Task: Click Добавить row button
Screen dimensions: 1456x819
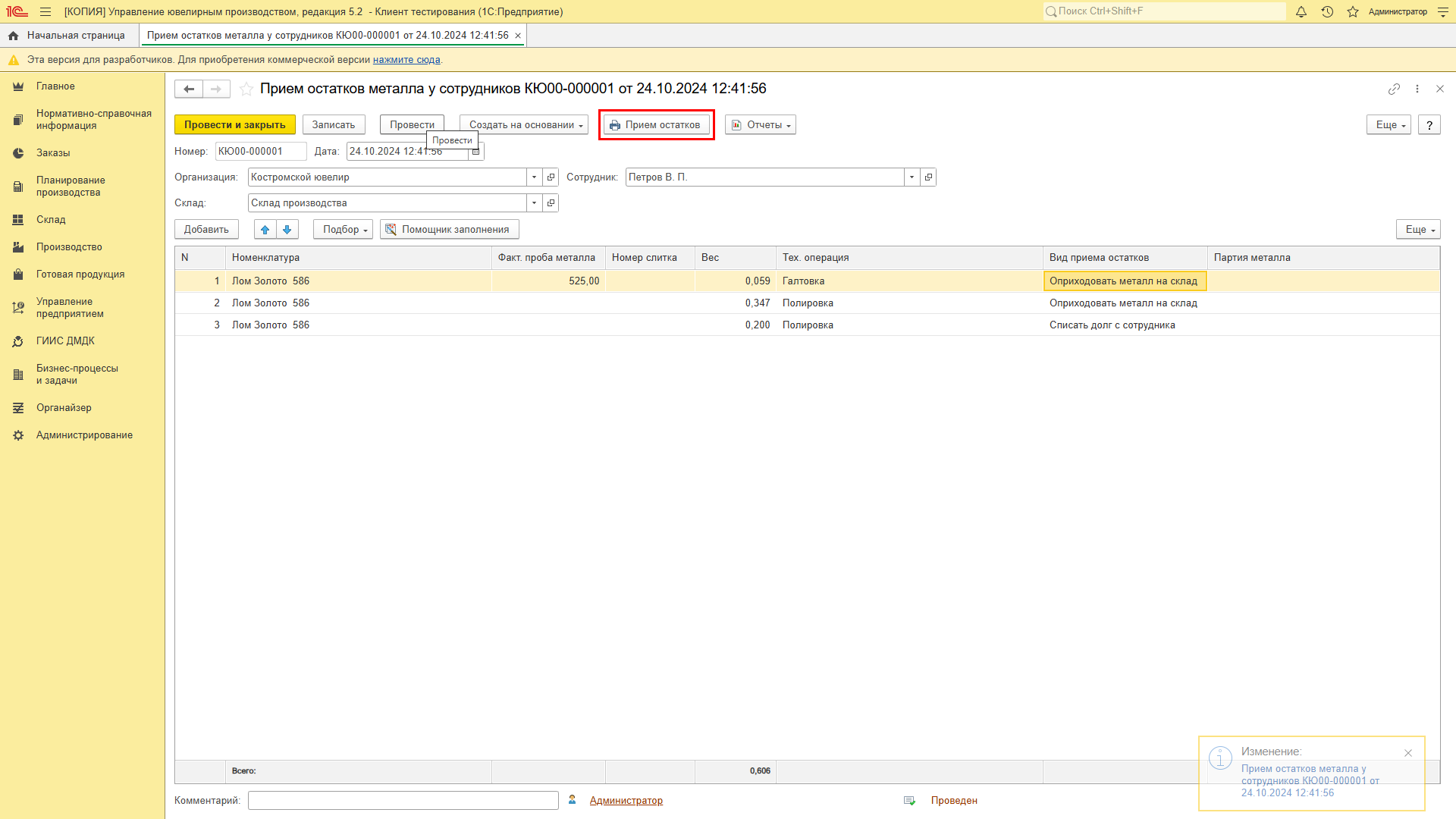Action: [x=206, y=230]
